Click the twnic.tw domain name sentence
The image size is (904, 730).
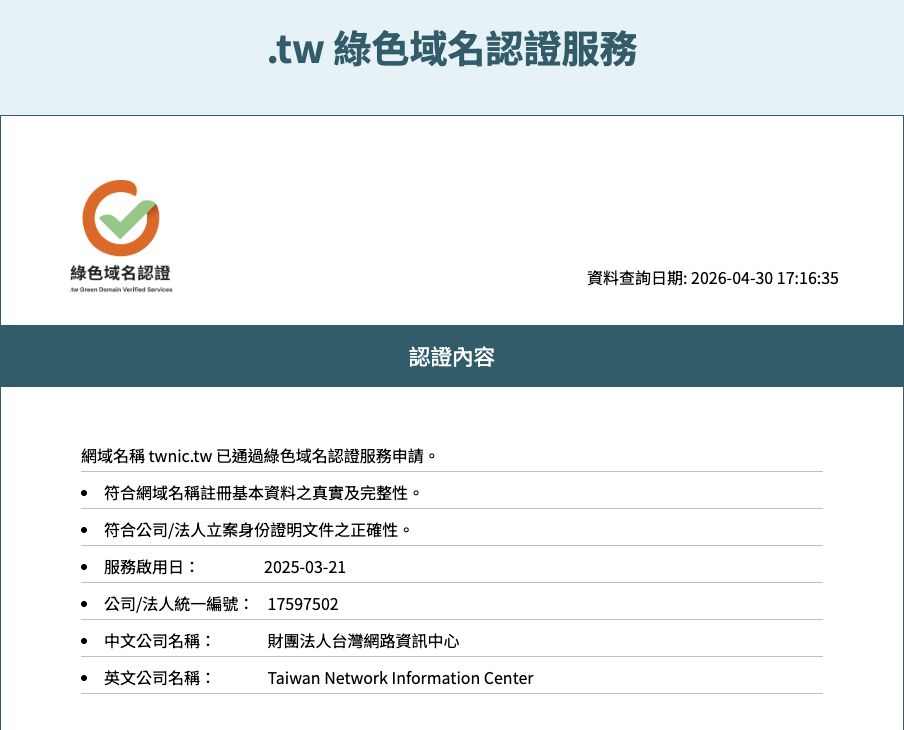click(x=259, y=456)
